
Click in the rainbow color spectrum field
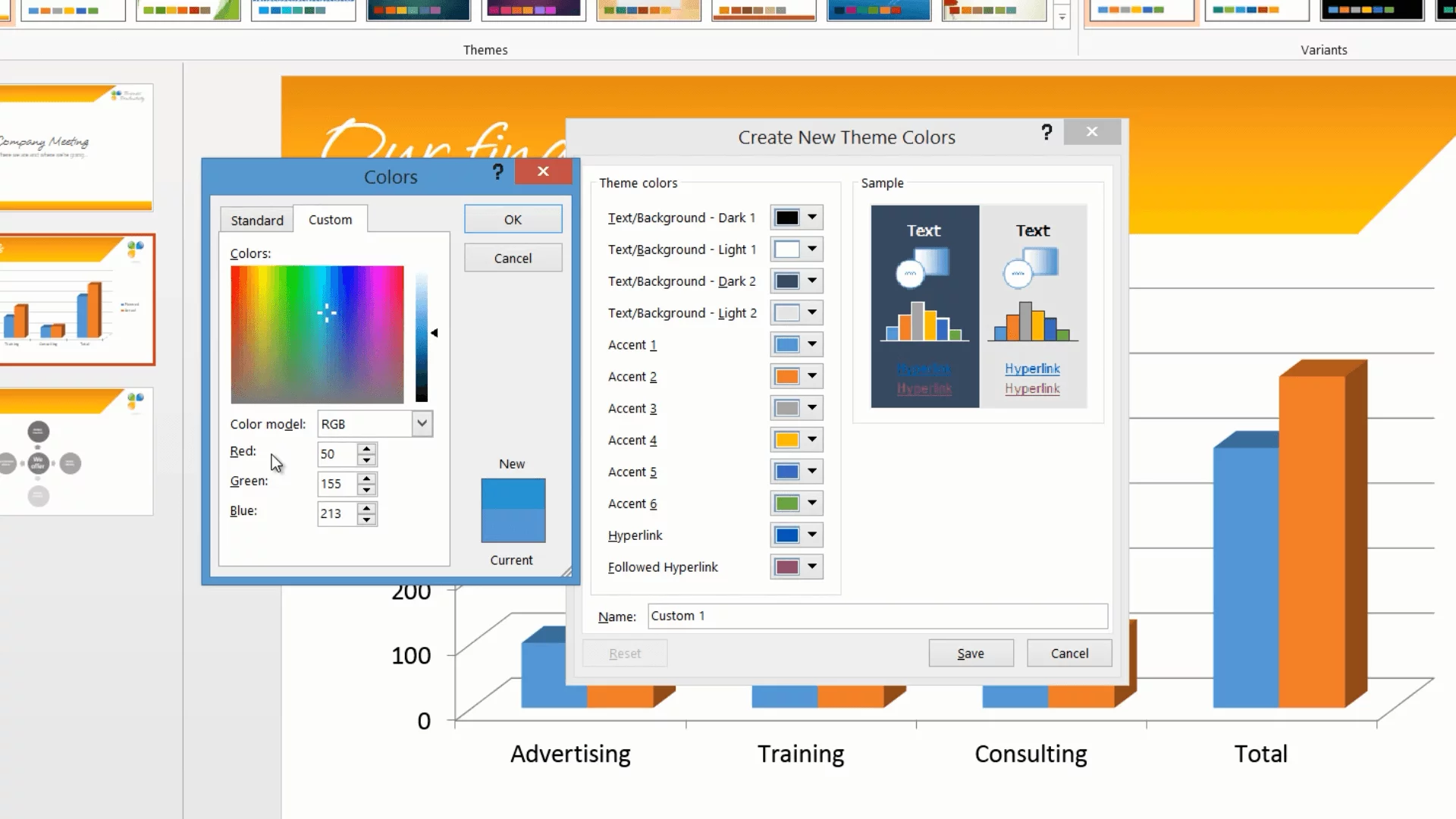click(x=317, y=334)
